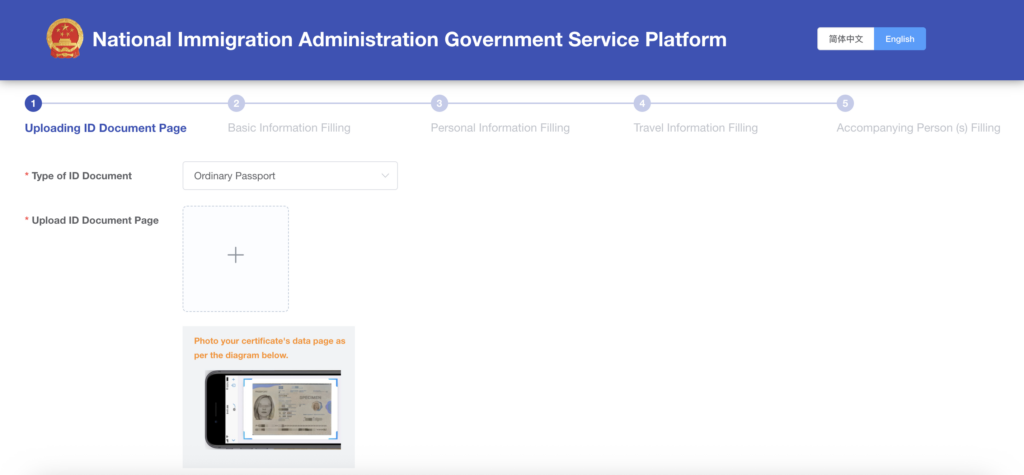This screenshot has width=1024, height=475.
Task: Click the step 4 circle indicator
Action: pyautogui.click(x=642, y=103)
